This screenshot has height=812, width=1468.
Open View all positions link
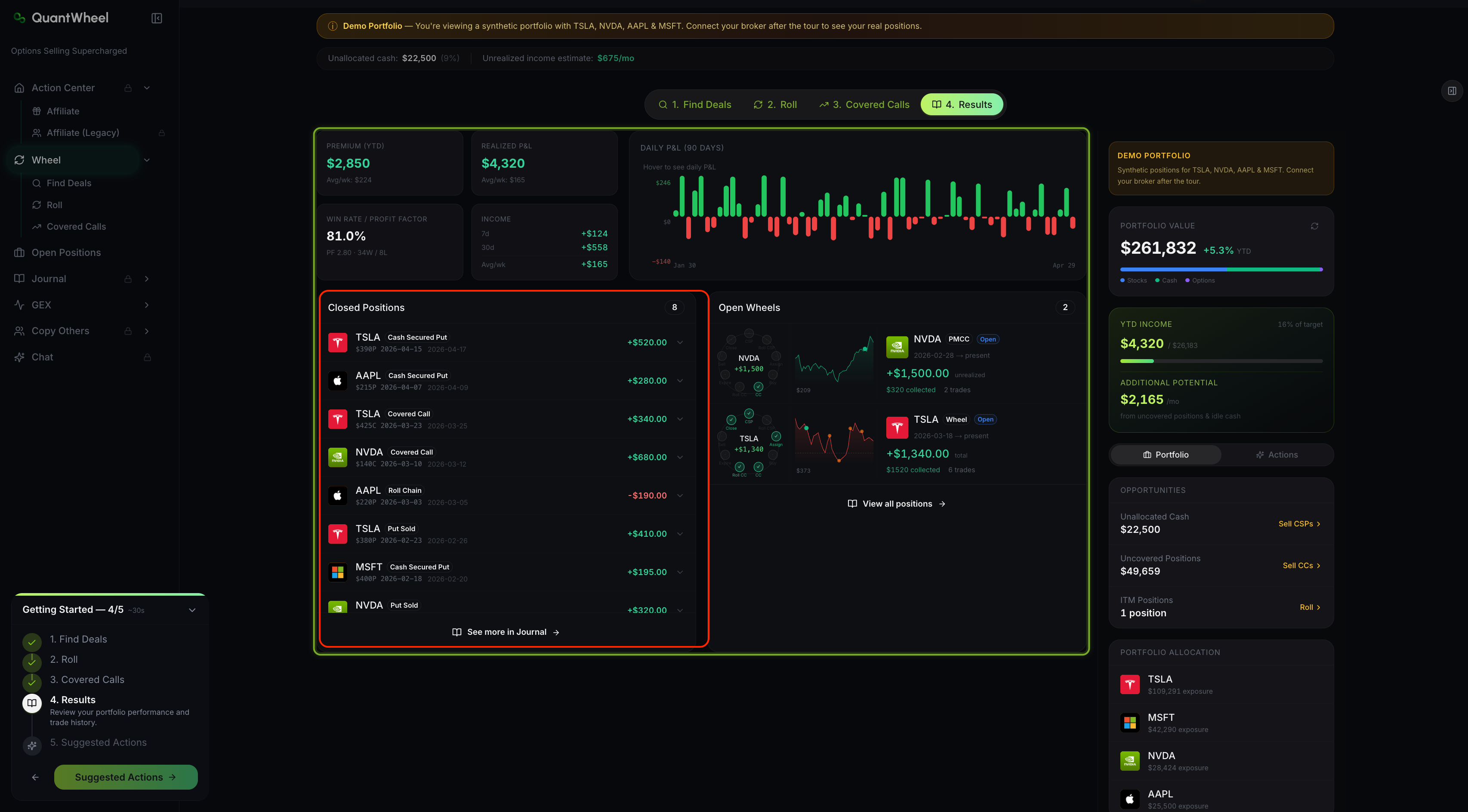pyautogui.click(x=897, y=504)
